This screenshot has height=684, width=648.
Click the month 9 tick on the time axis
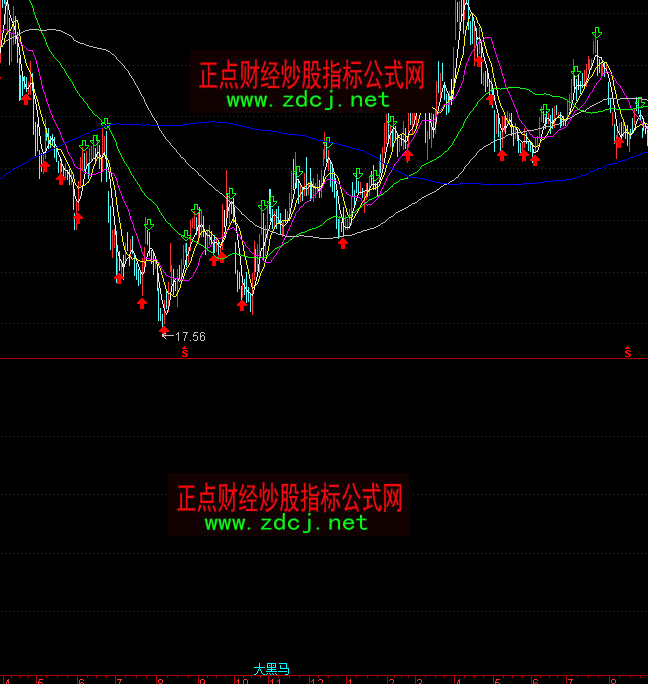click(202, 679)
